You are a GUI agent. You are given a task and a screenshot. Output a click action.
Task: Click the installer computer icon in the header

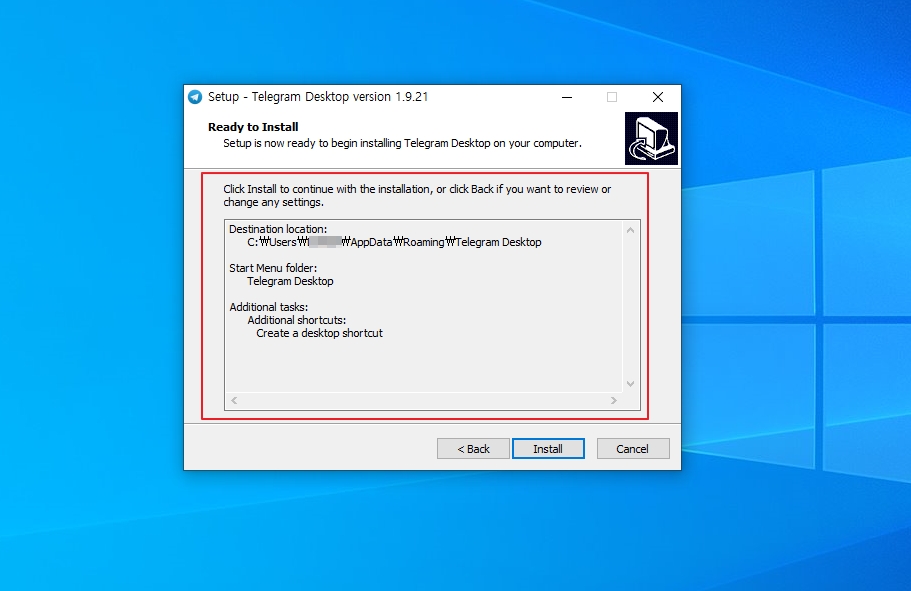click(x=651, y=138)
